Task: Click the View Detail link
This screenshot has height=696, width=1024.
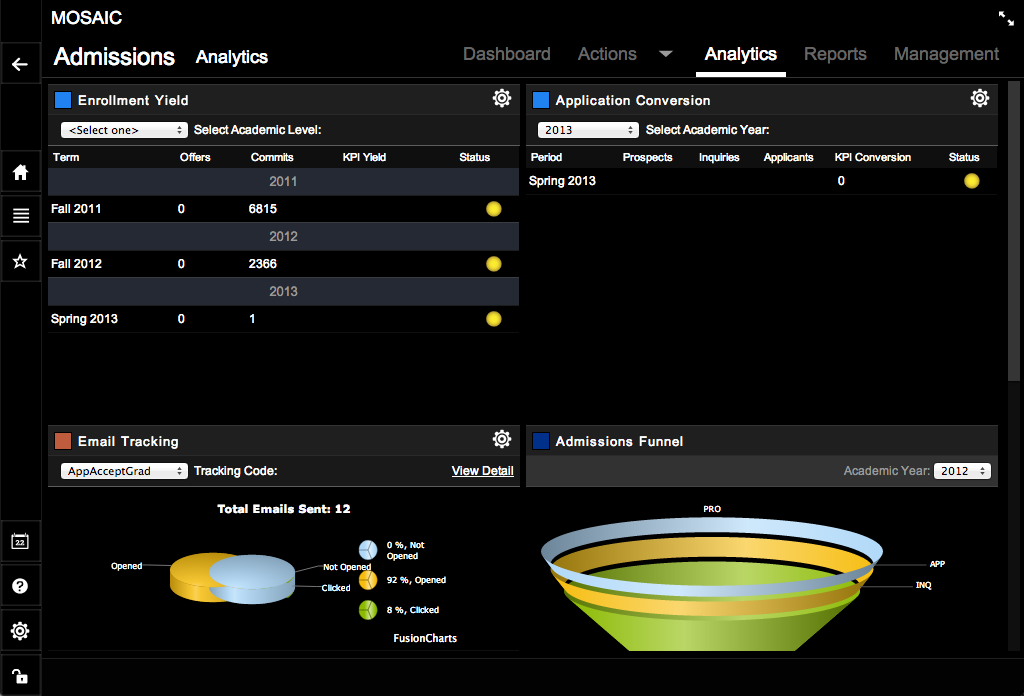Action: 482,471
